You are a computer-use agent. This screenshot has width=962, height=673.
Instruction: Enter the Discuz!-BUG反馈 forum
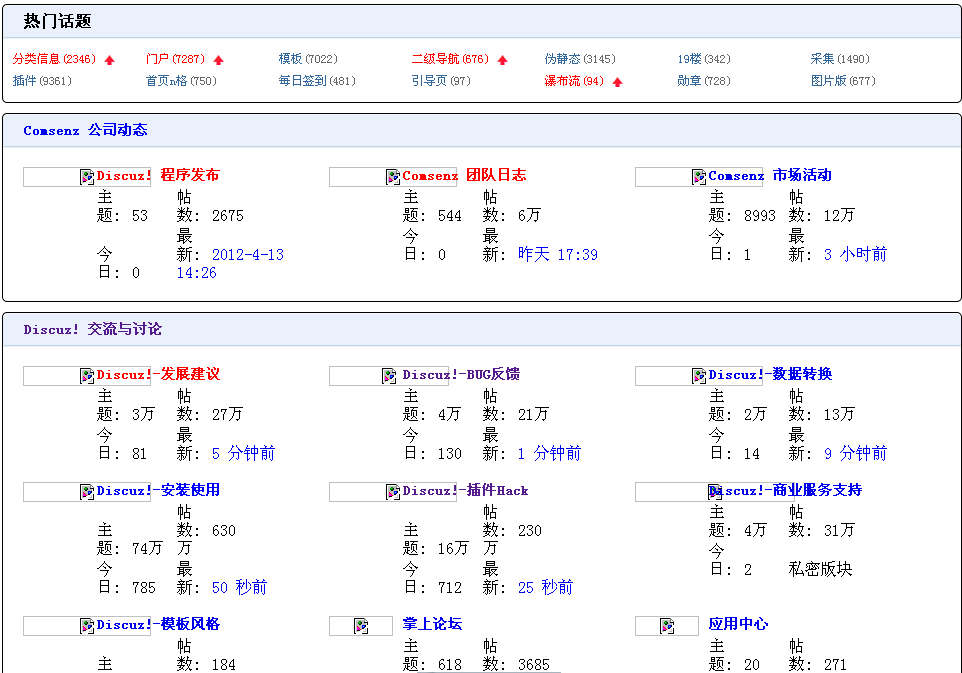[x=461, y=374]
